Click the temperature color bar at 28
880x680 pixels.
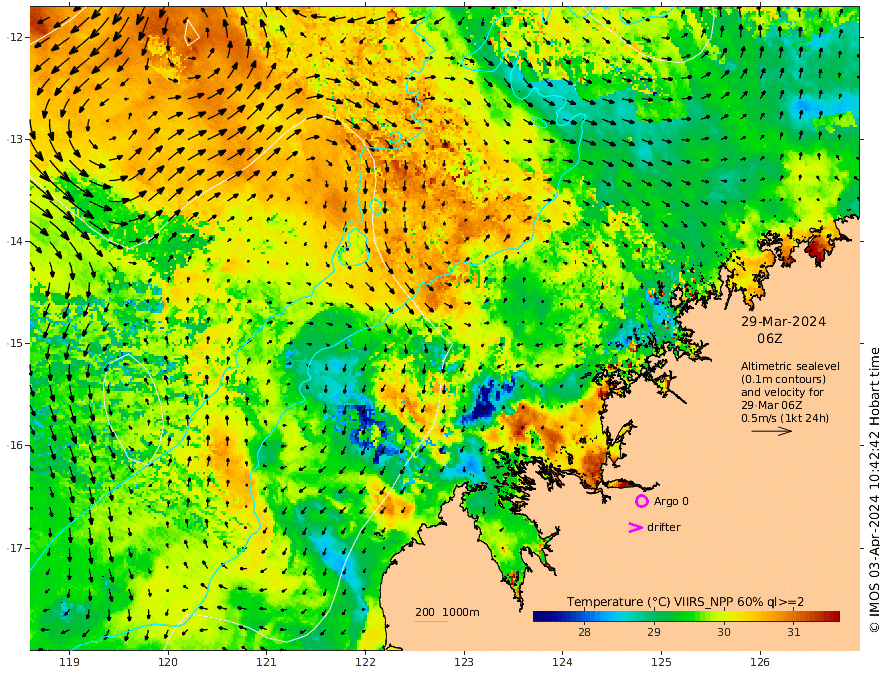point(584,617)
